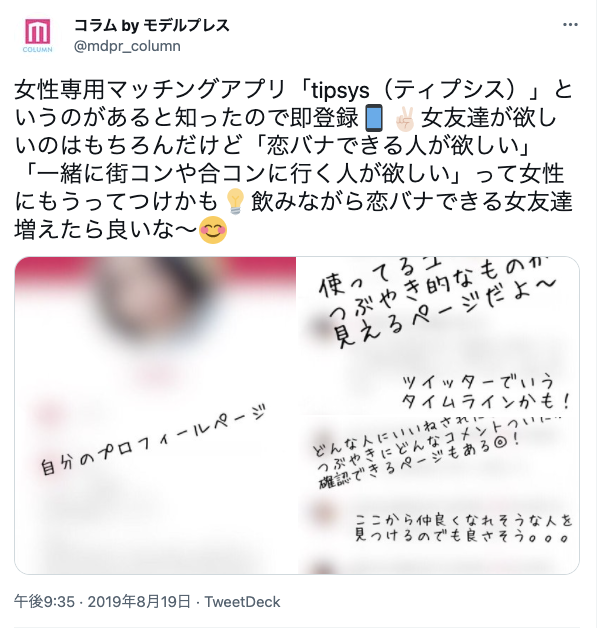Click the smiling blush face emoji
This screenshot has width=606, height=628.
tap(213, 230)
